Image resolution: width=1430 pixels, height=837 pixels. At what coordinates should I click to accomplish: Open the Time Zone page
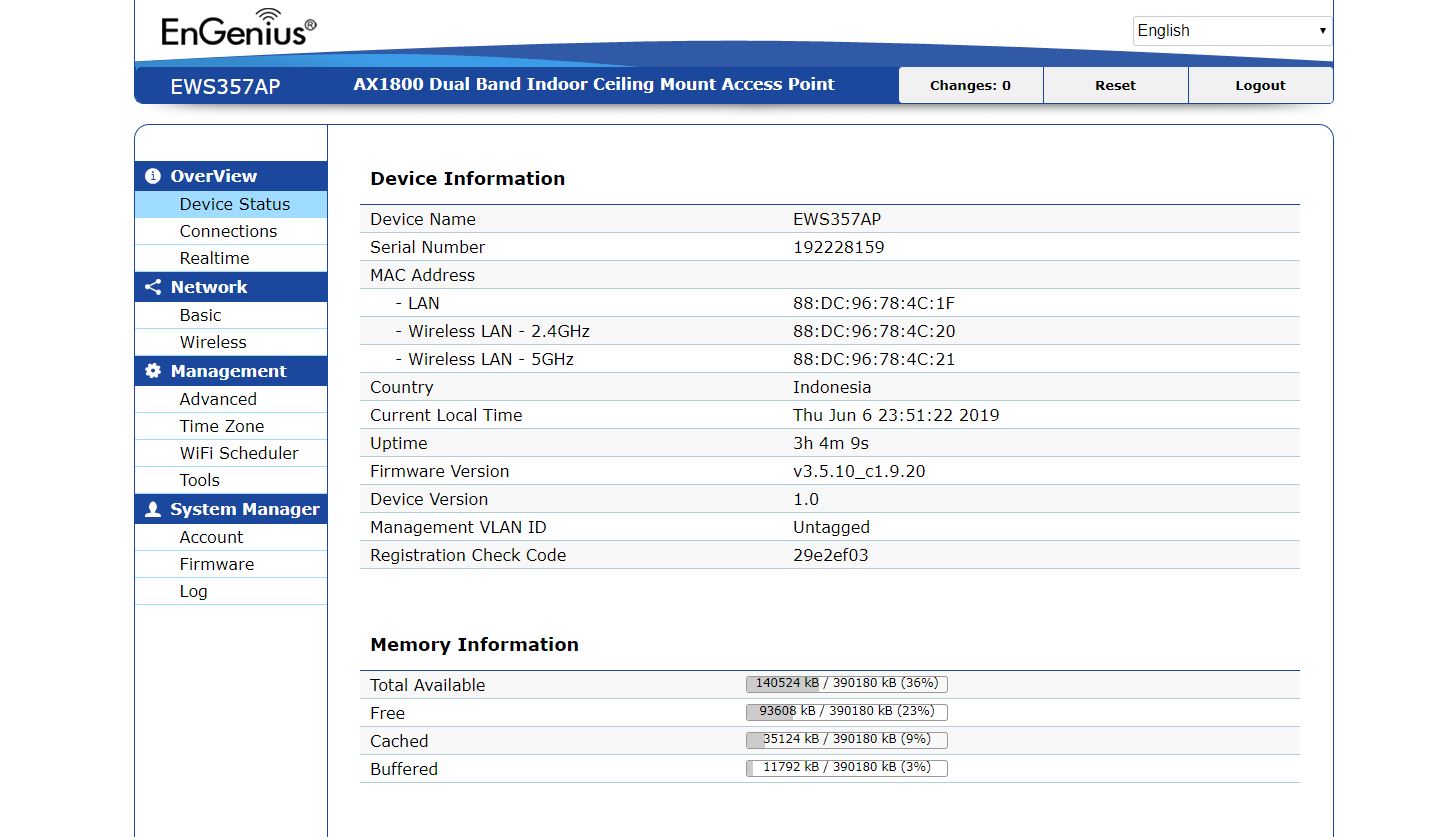click(231, 426)
